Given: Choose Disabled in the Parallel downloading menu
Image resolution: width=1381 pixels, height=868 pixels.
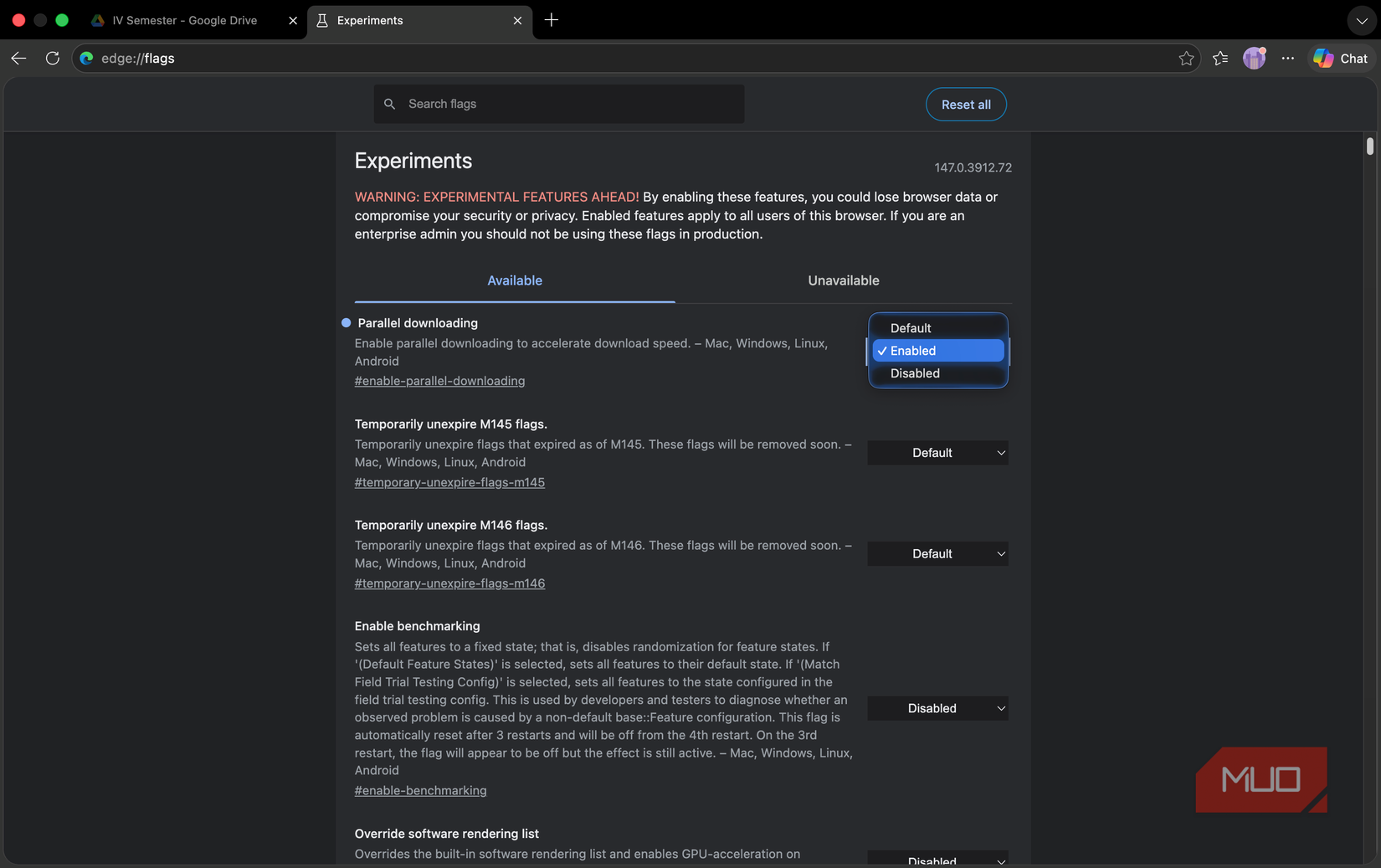Looking at the screenshot, I should click(x=938, y=373).
